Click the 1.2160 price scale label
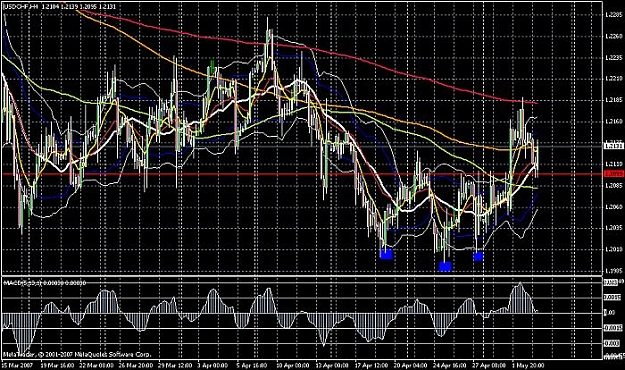Screen dimensions: 625x370 [x=613, y=121]
